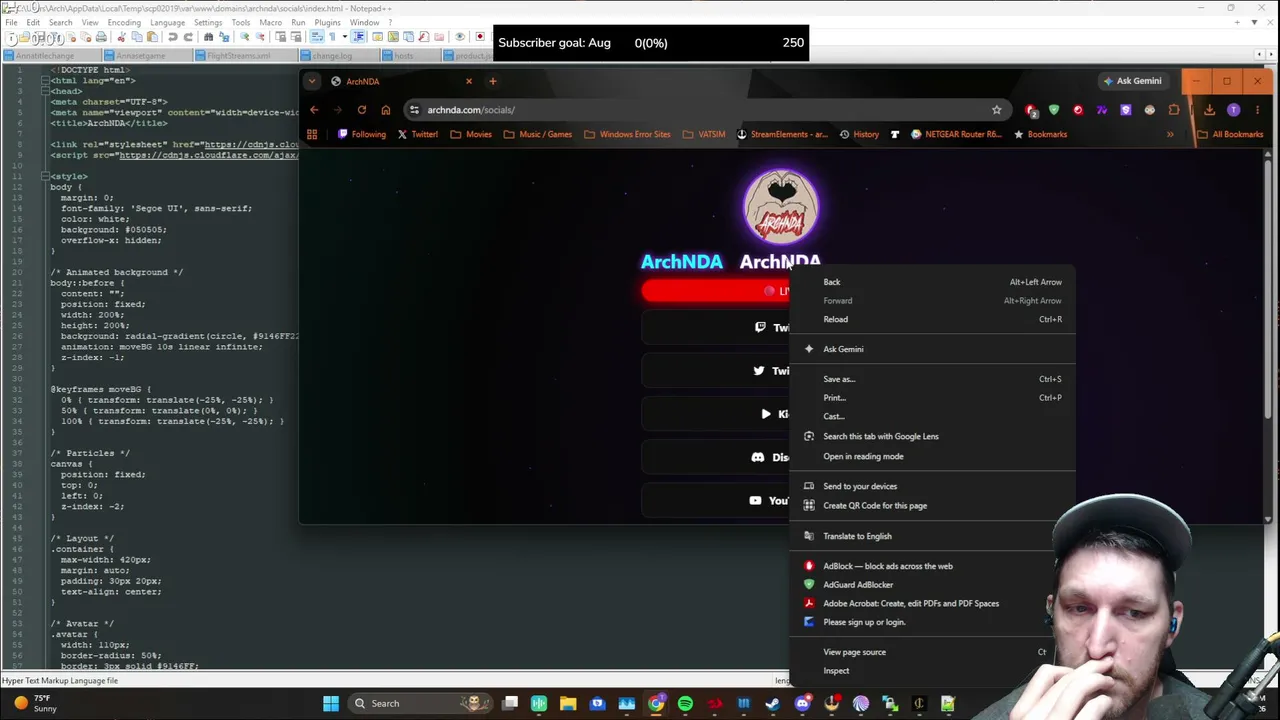Screen dimensions: 1280x720
Task: Open Chrome's tab search chevron
Action: 312,81
